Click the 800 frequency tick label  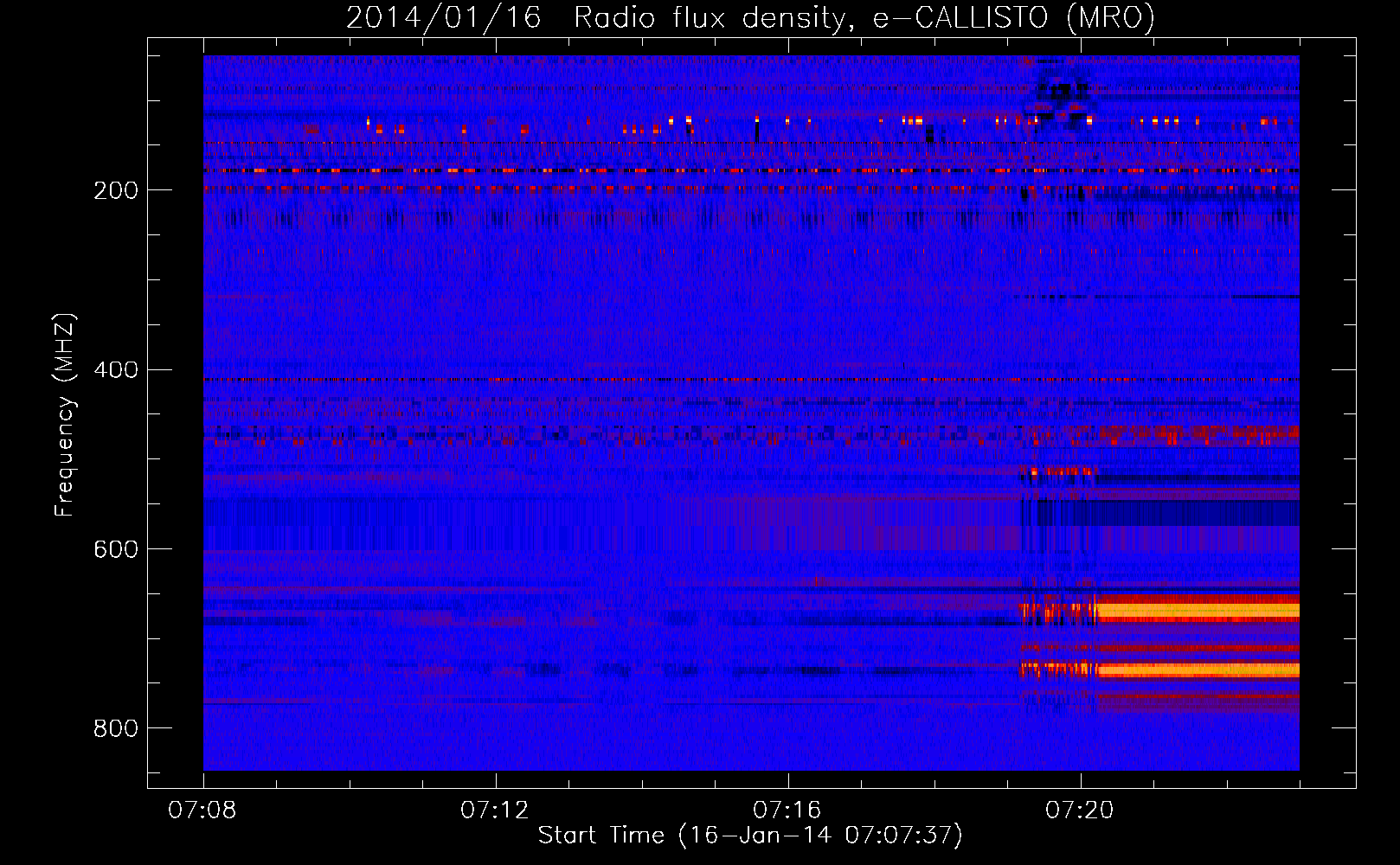click(115, 728)
